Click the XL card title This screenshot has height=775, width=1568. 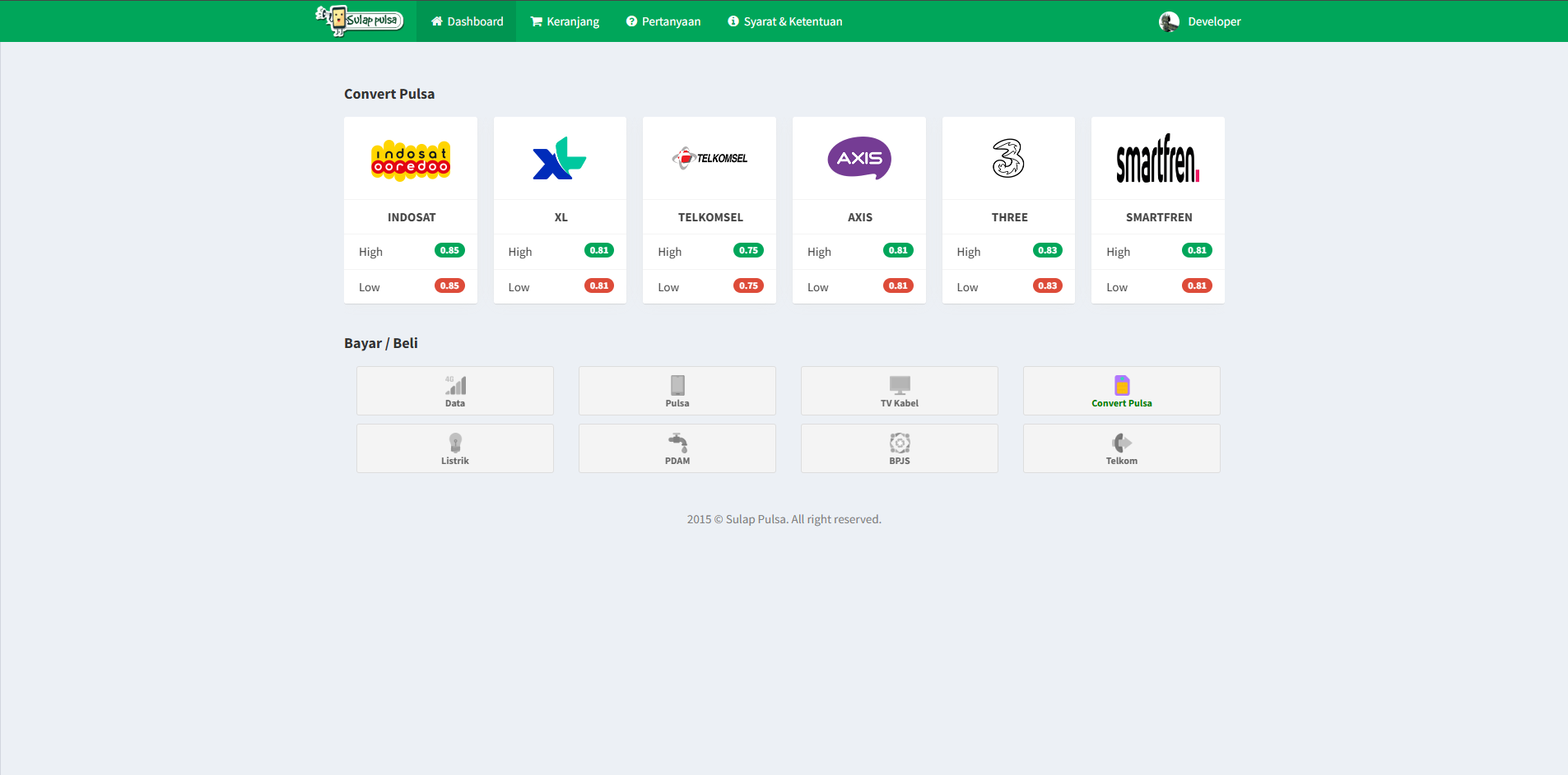[x=561, y=217]
